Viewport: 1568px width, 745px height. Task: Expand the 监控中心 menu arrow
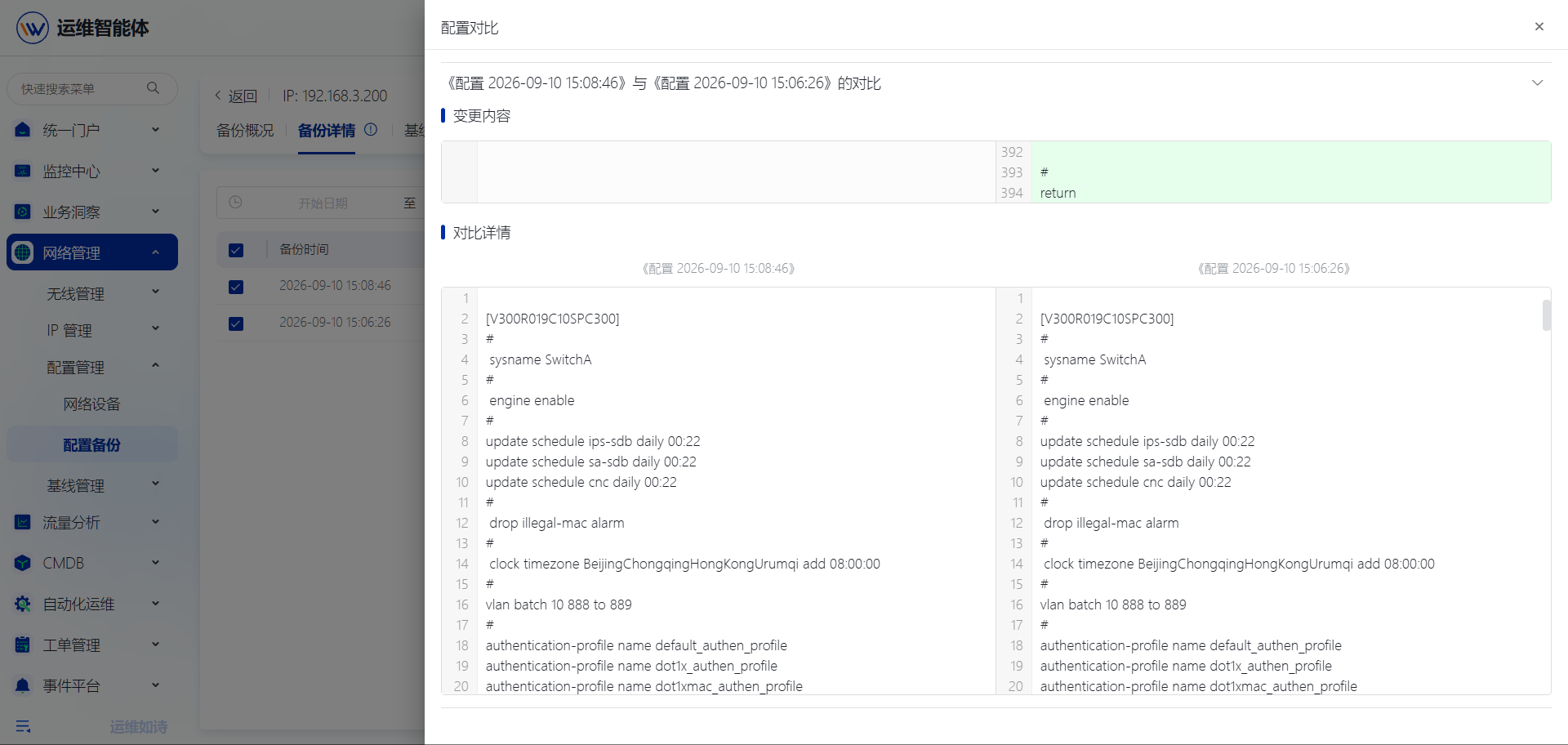point(155,171)
